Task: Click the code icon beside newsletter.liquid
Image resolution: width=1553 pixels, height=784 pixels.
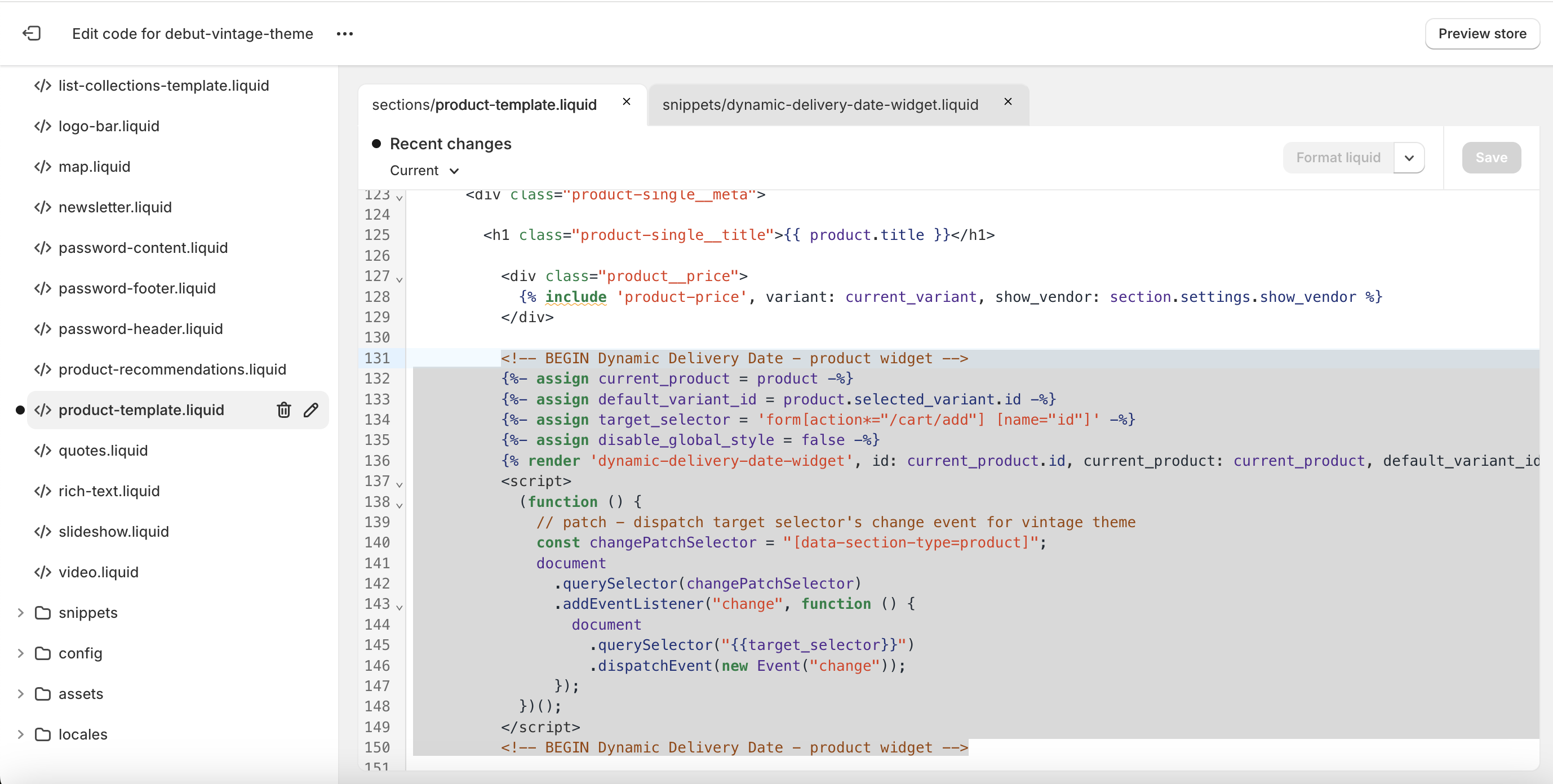Action: [43, 207]
